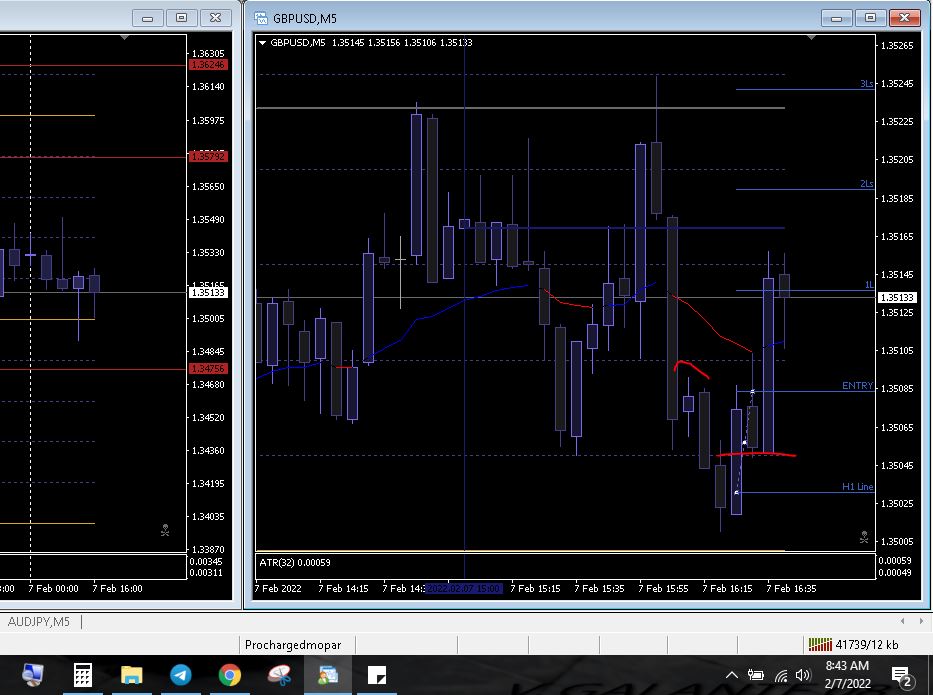The image size is (933, 695).
Task: Open Sticky Notes from the taskbar
Action: [x=377, y=676]
